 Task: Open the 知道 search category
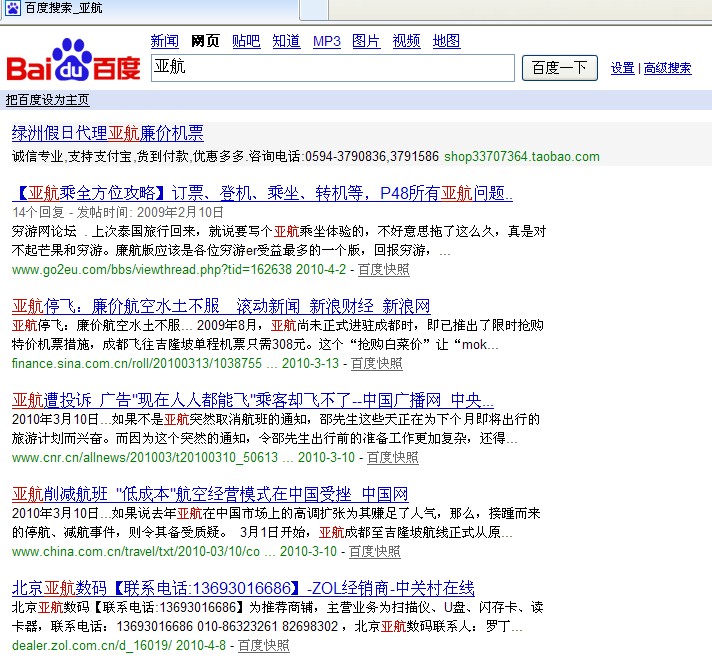286,41
